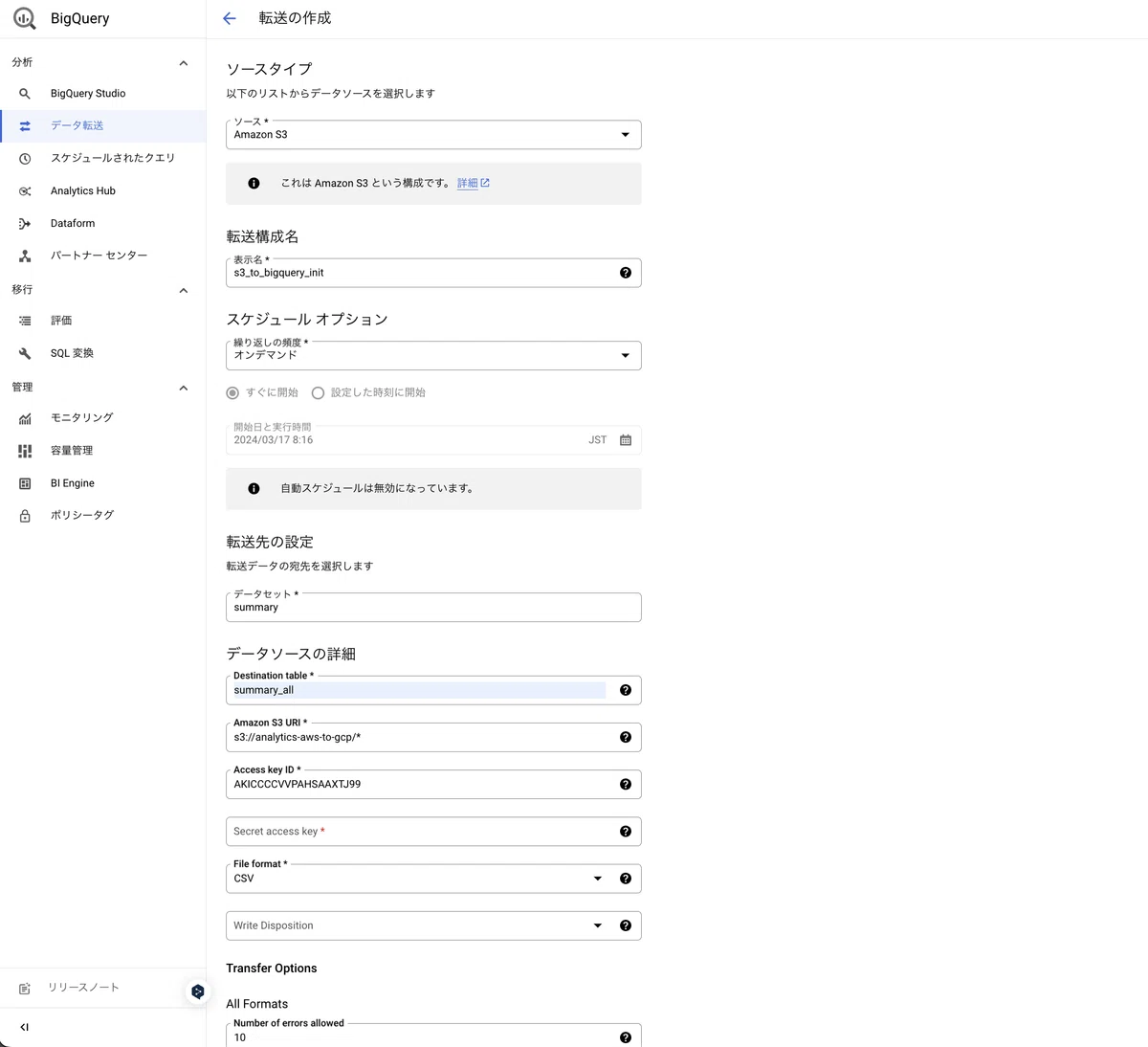This screenshot has height=1047, width=1148.
Task: Open Dataform in the sidebar
Action: click(102, 224)
